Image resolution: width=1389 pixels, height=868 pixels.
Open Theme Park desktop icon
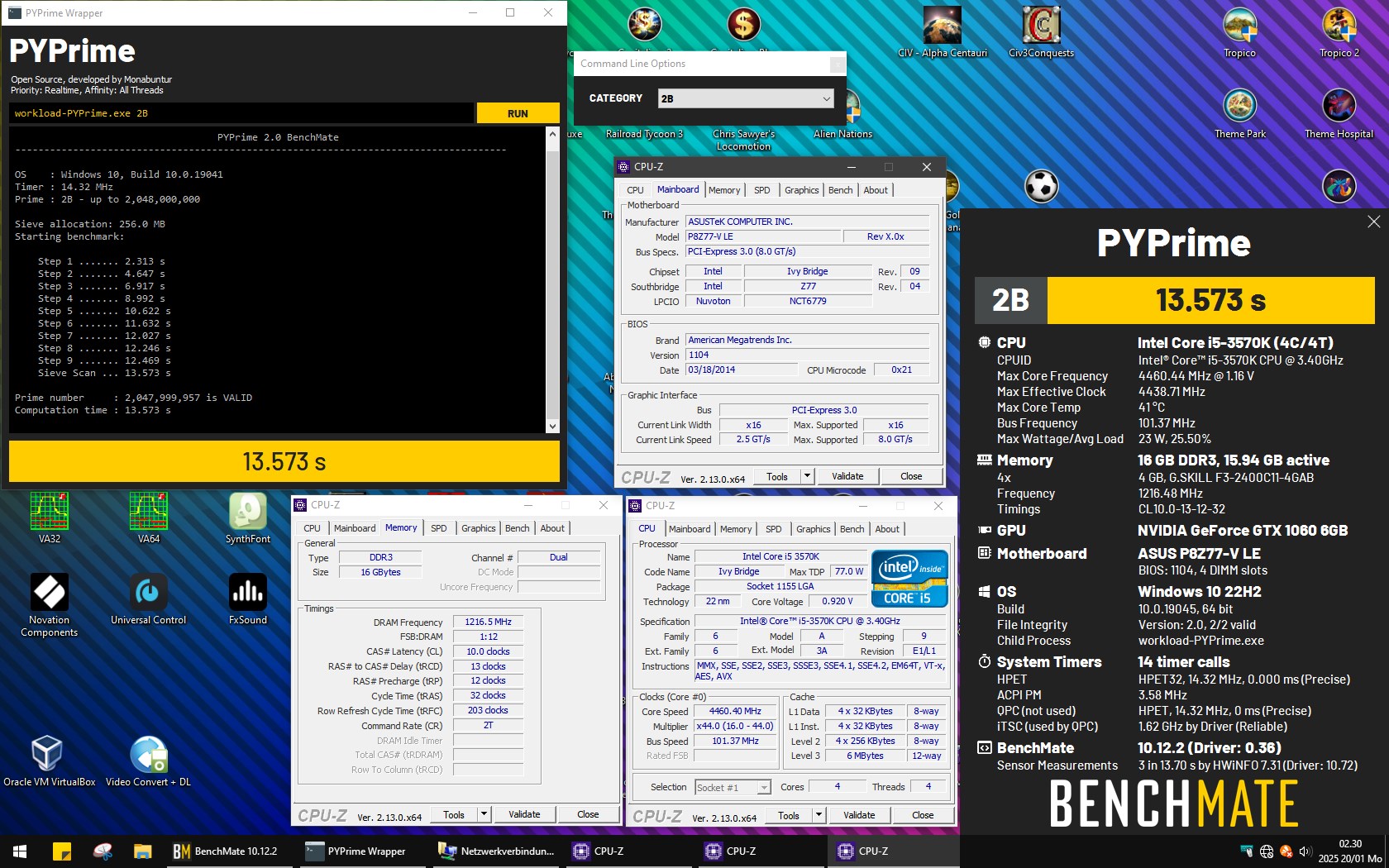[1240, 112]
